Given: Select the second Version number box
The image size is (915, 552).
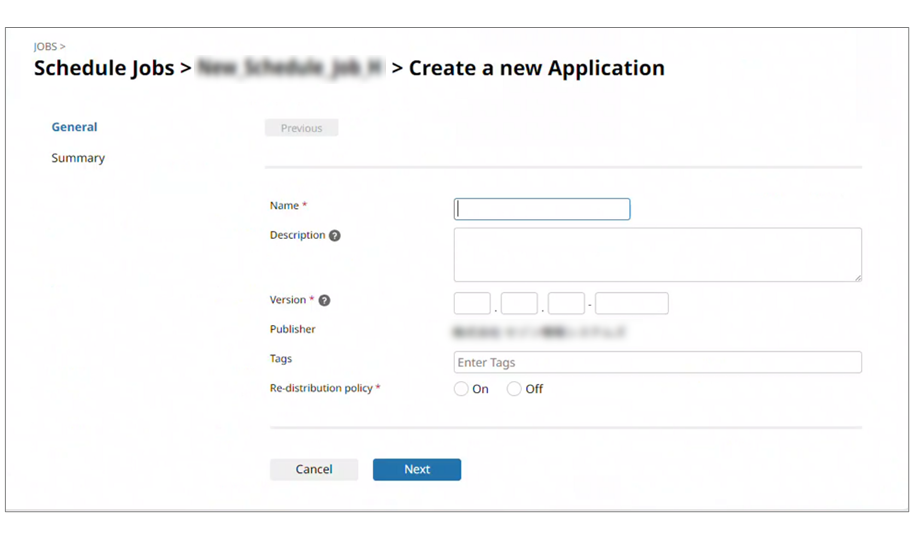Looking at the screenshot, I should tap(519, 303).
